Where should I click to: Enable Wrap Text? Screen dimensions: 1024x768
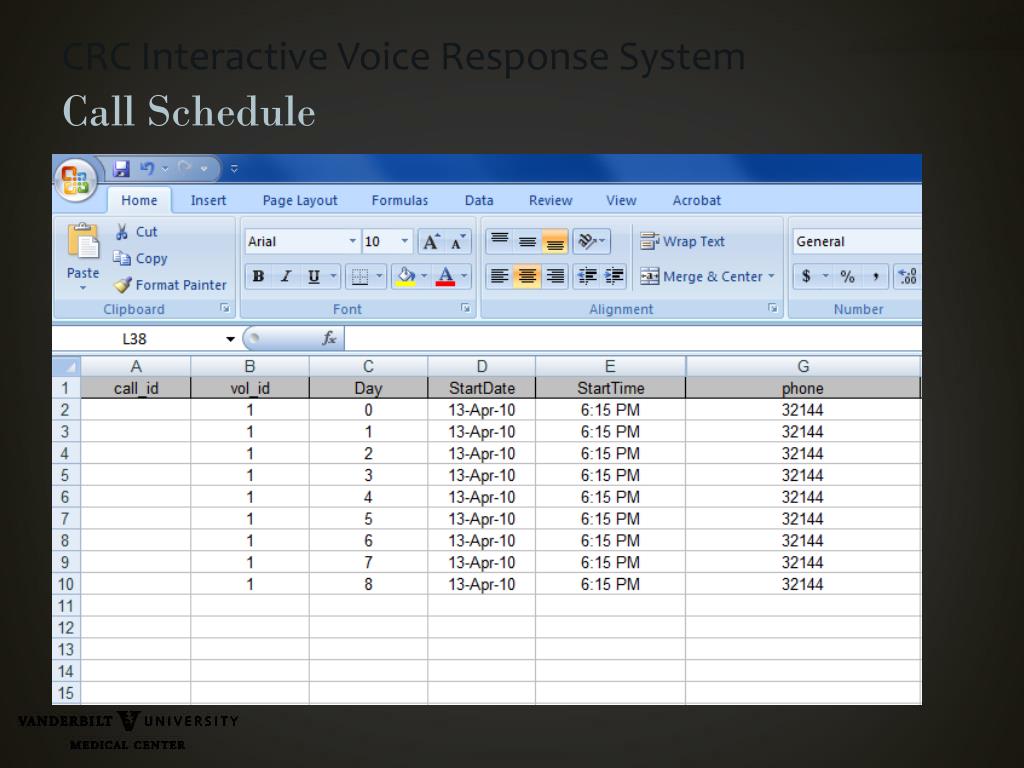682,242
